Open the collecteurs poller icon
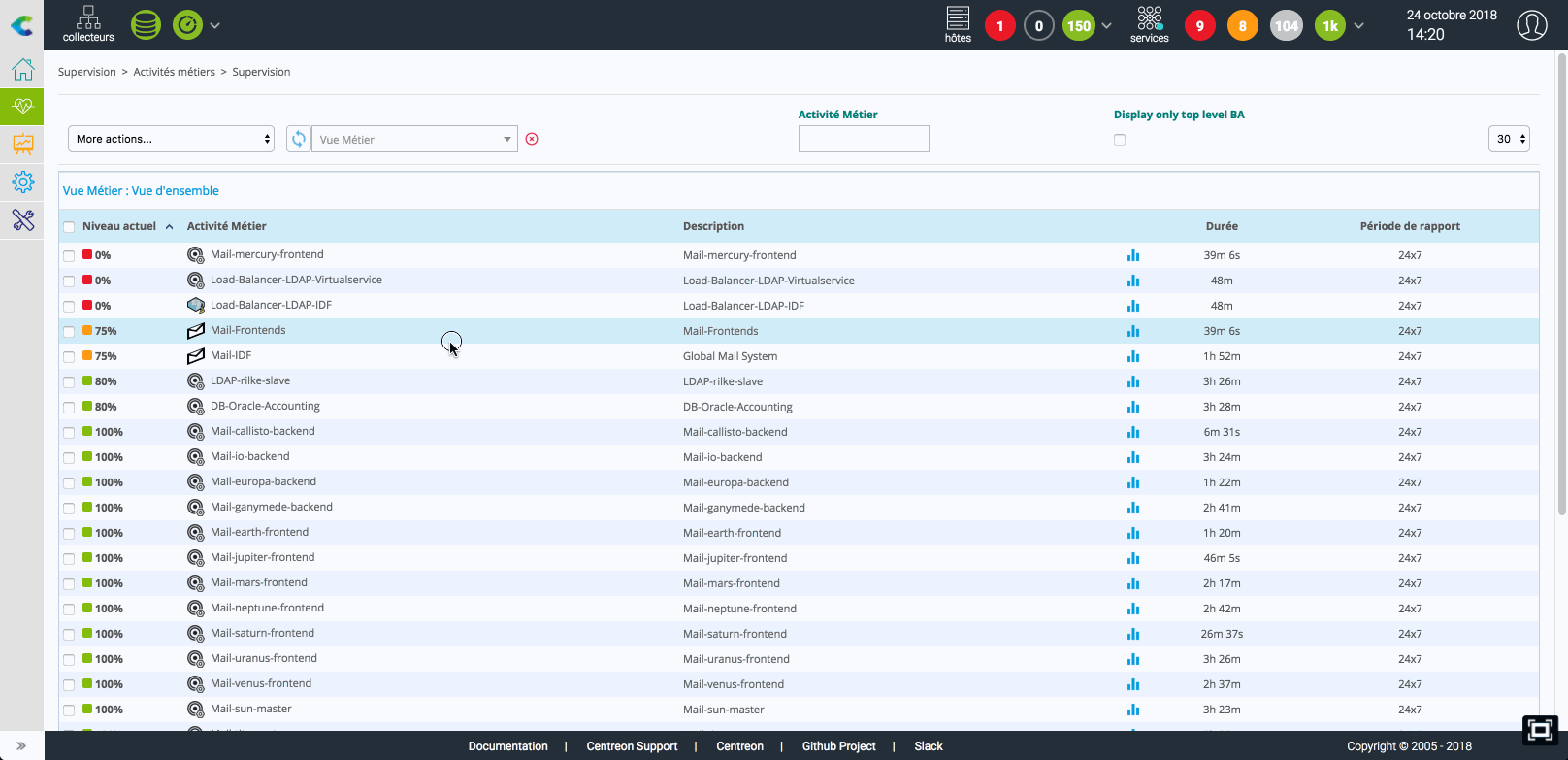The width and height of the screenshot is (1568, 760). tap(88, 24)
